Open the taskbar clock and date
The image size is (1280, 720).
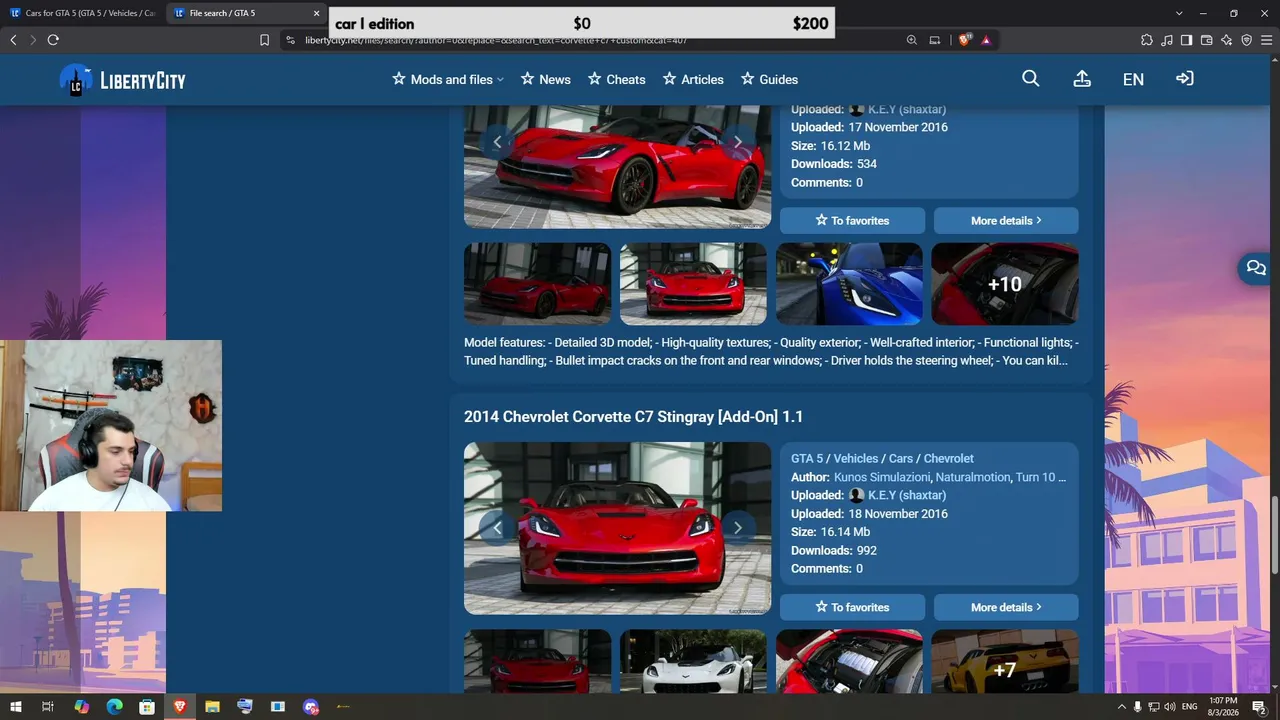pos(1223,707)
